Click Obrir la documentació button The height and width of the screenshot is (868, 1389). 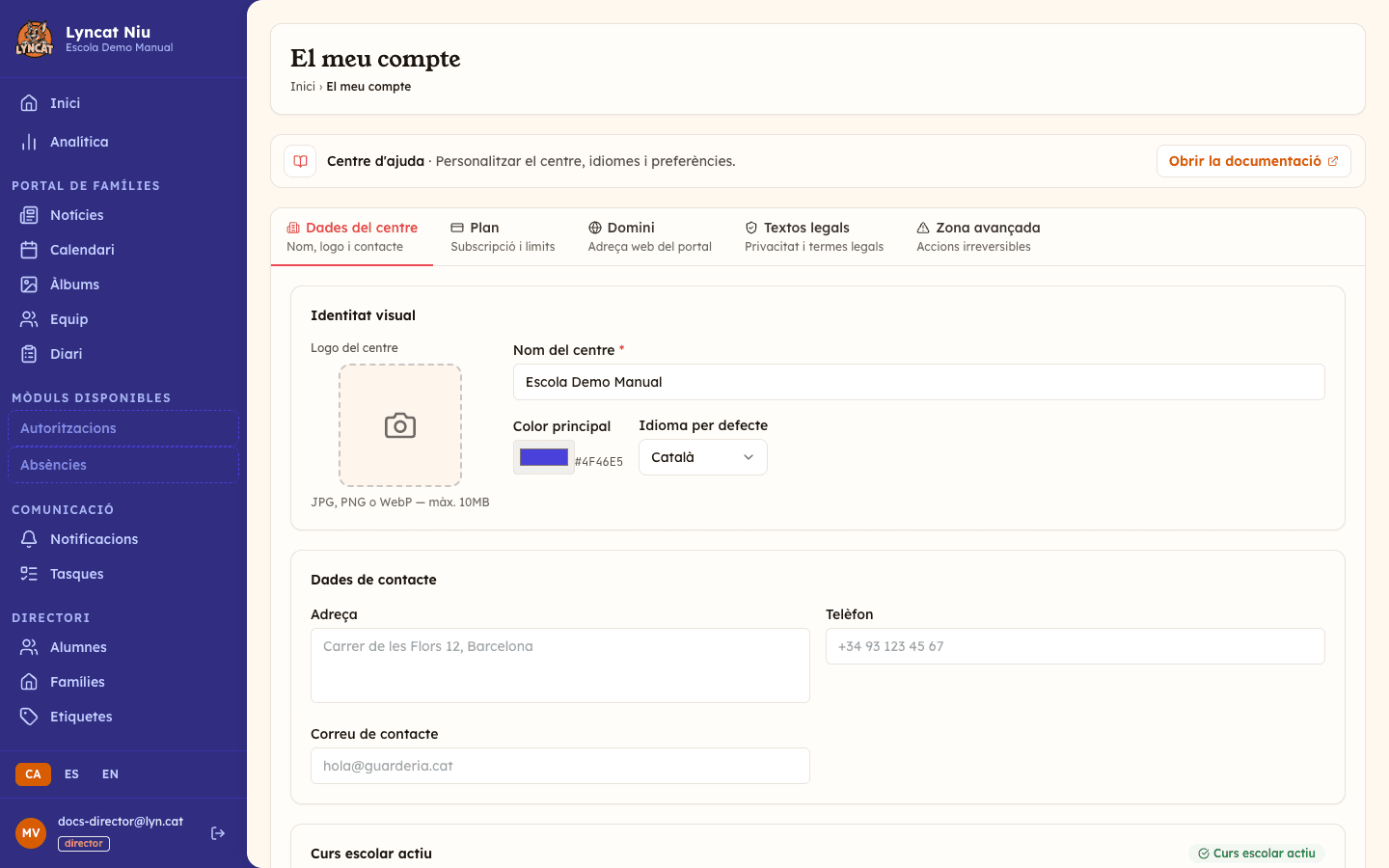click(1254, 161)
